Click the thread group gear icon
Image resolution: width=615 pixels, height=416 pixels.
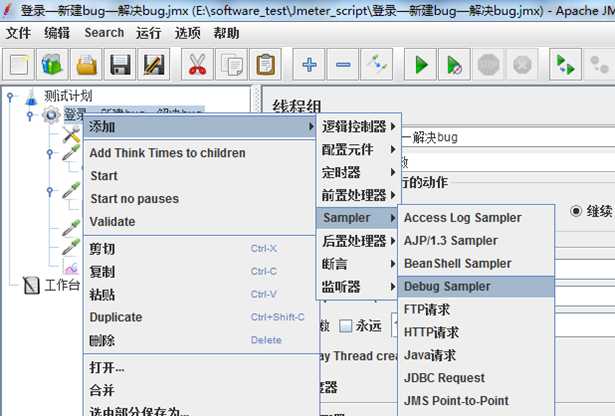[x=51, y=115]
